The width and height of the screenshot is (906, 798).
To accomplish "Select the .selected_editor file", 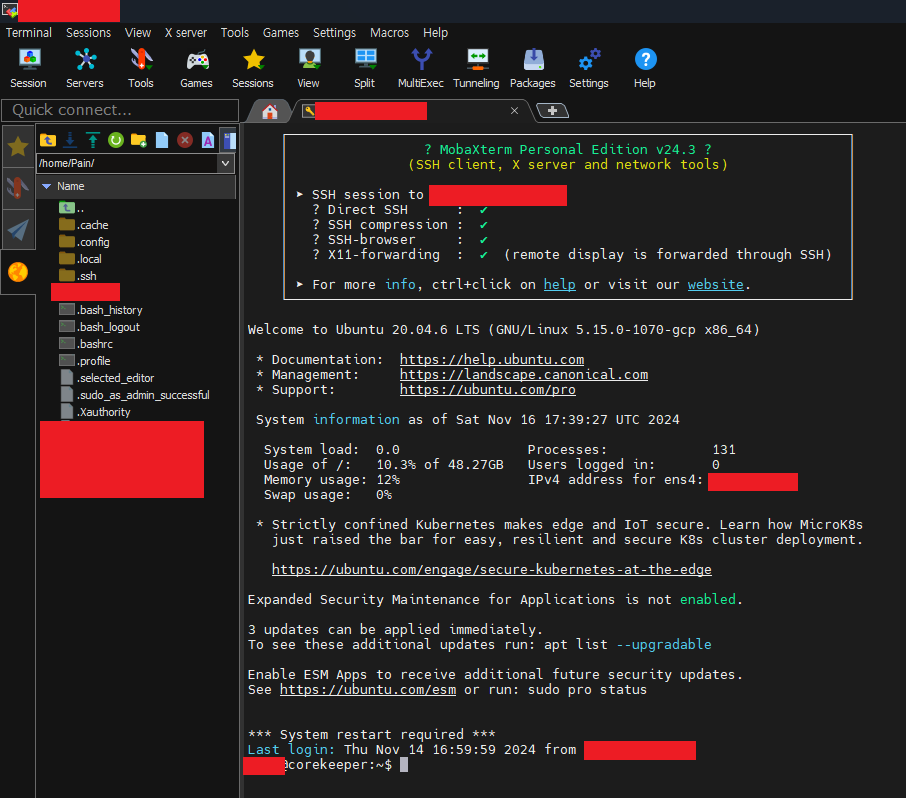I will pos(107,378).
